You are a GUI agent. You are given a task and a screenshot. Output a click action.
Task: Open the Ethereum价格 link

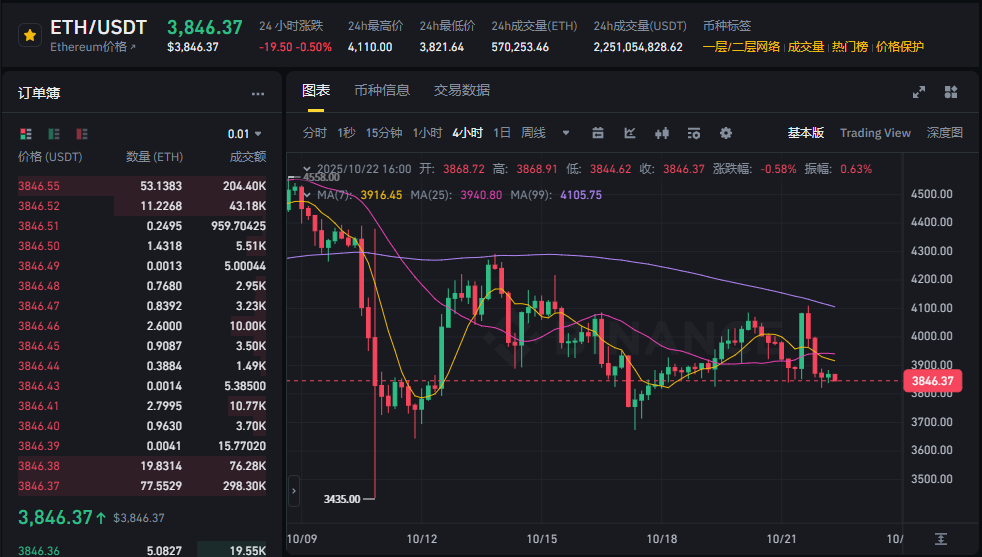[93, 47]
